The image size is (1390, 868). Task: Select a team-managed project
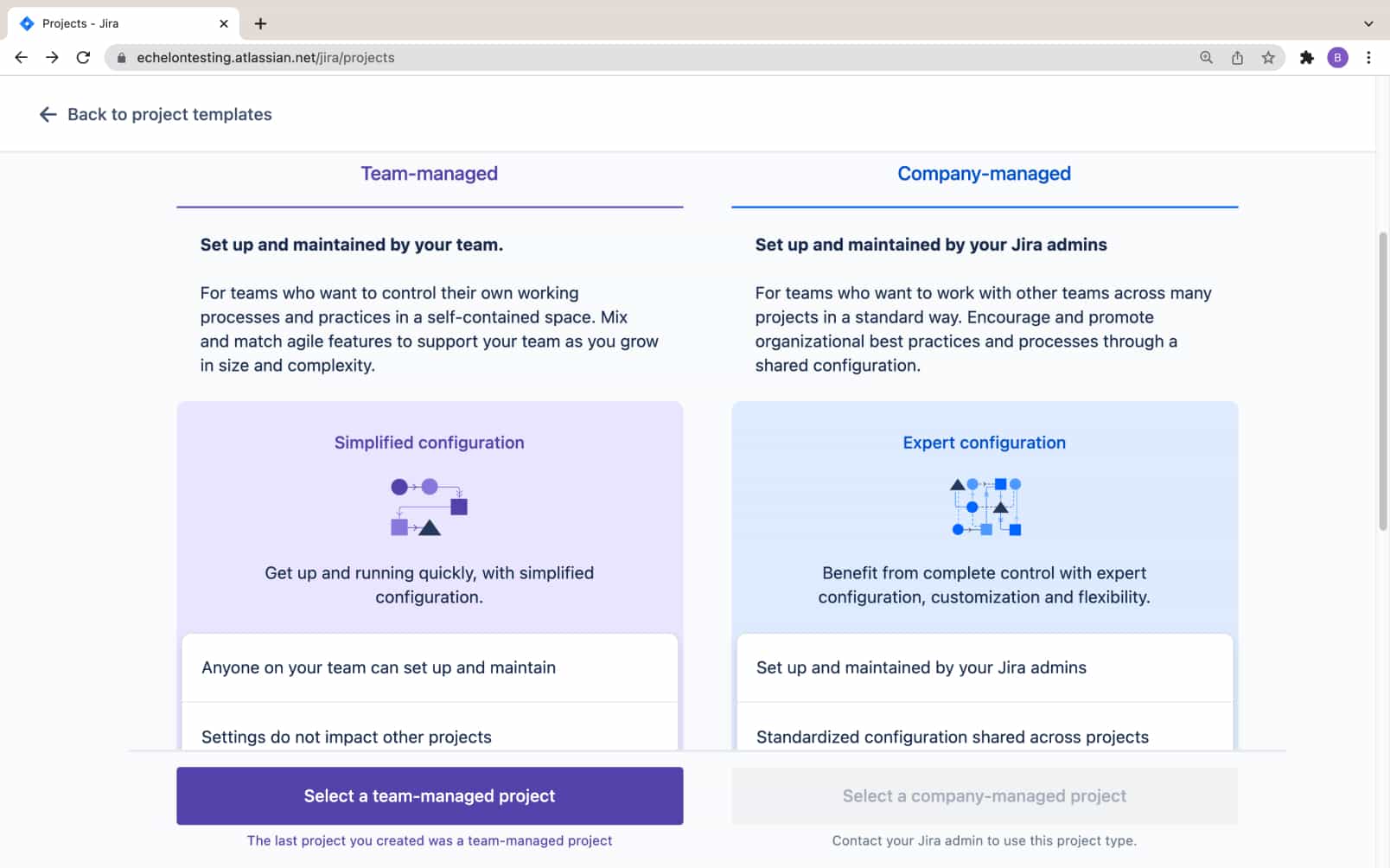coord(429,795)
